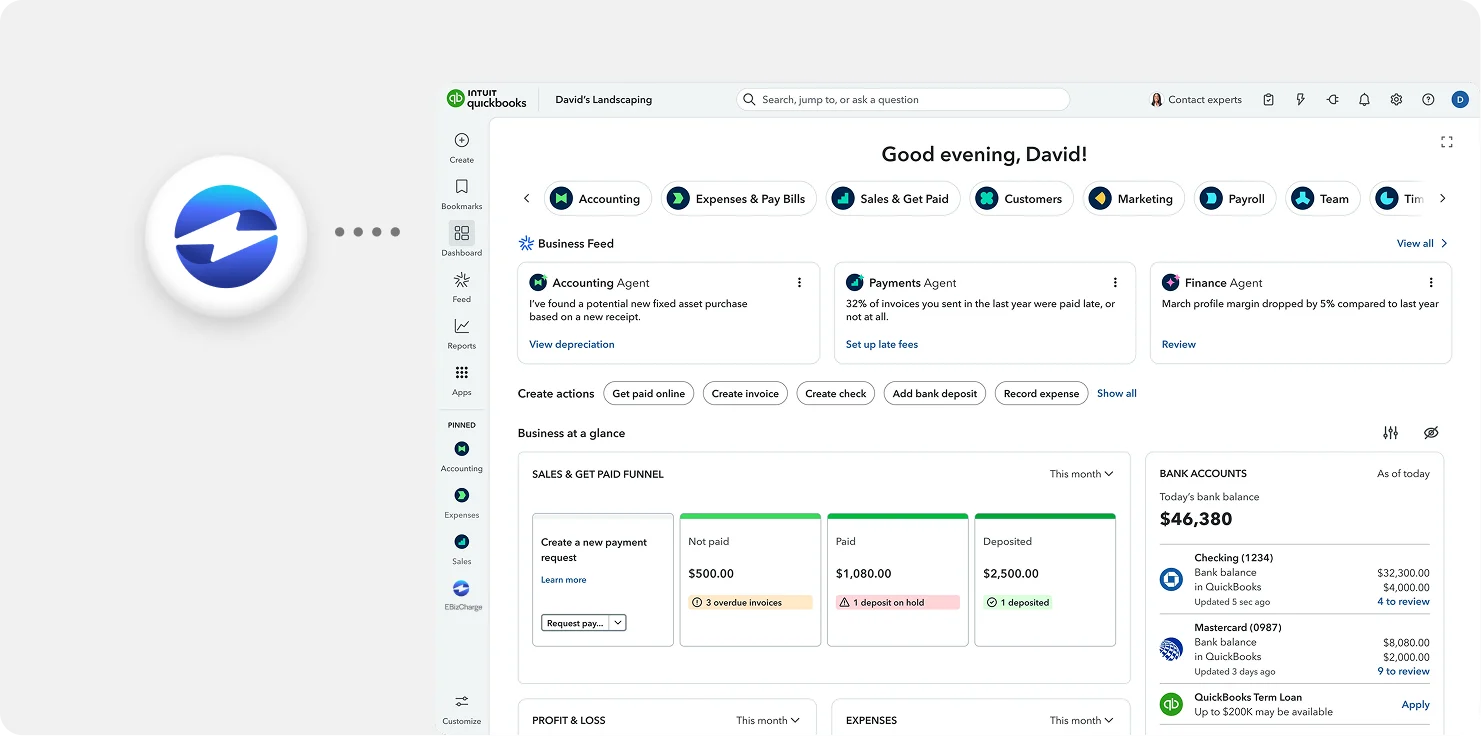Select the Customers category pill
1481x736 pixels.
[x=1022, y=199]
